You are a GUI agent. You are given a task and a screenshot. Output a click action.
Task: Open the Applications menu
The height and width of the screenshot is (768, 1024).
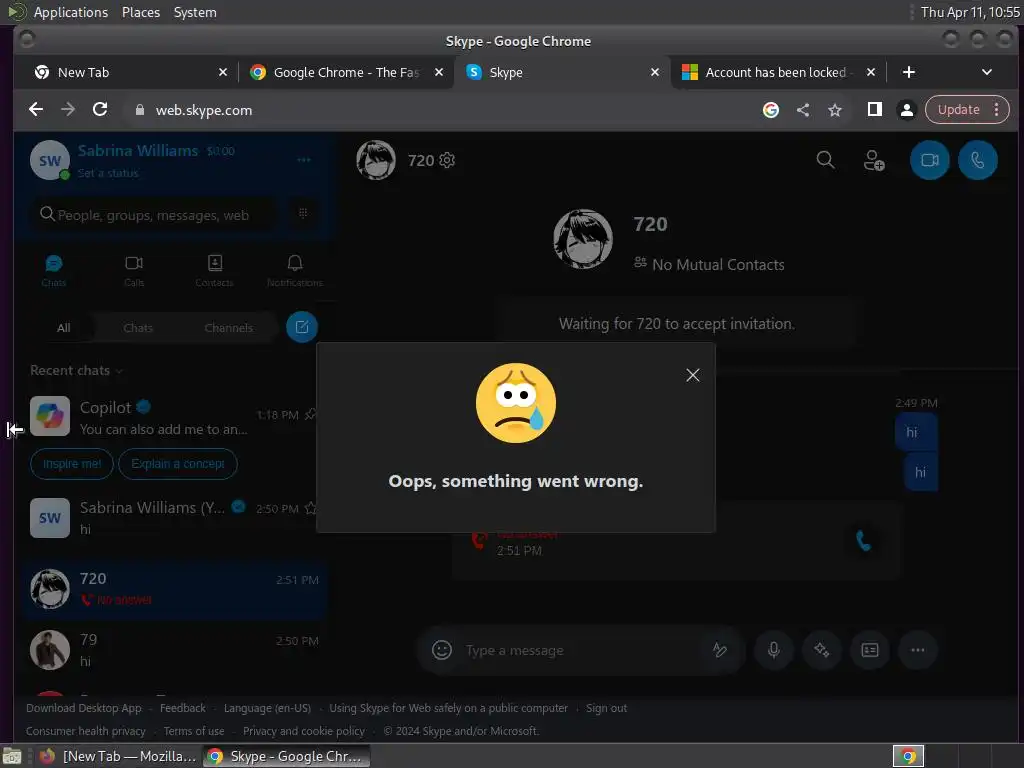click(x=71, y=12)
